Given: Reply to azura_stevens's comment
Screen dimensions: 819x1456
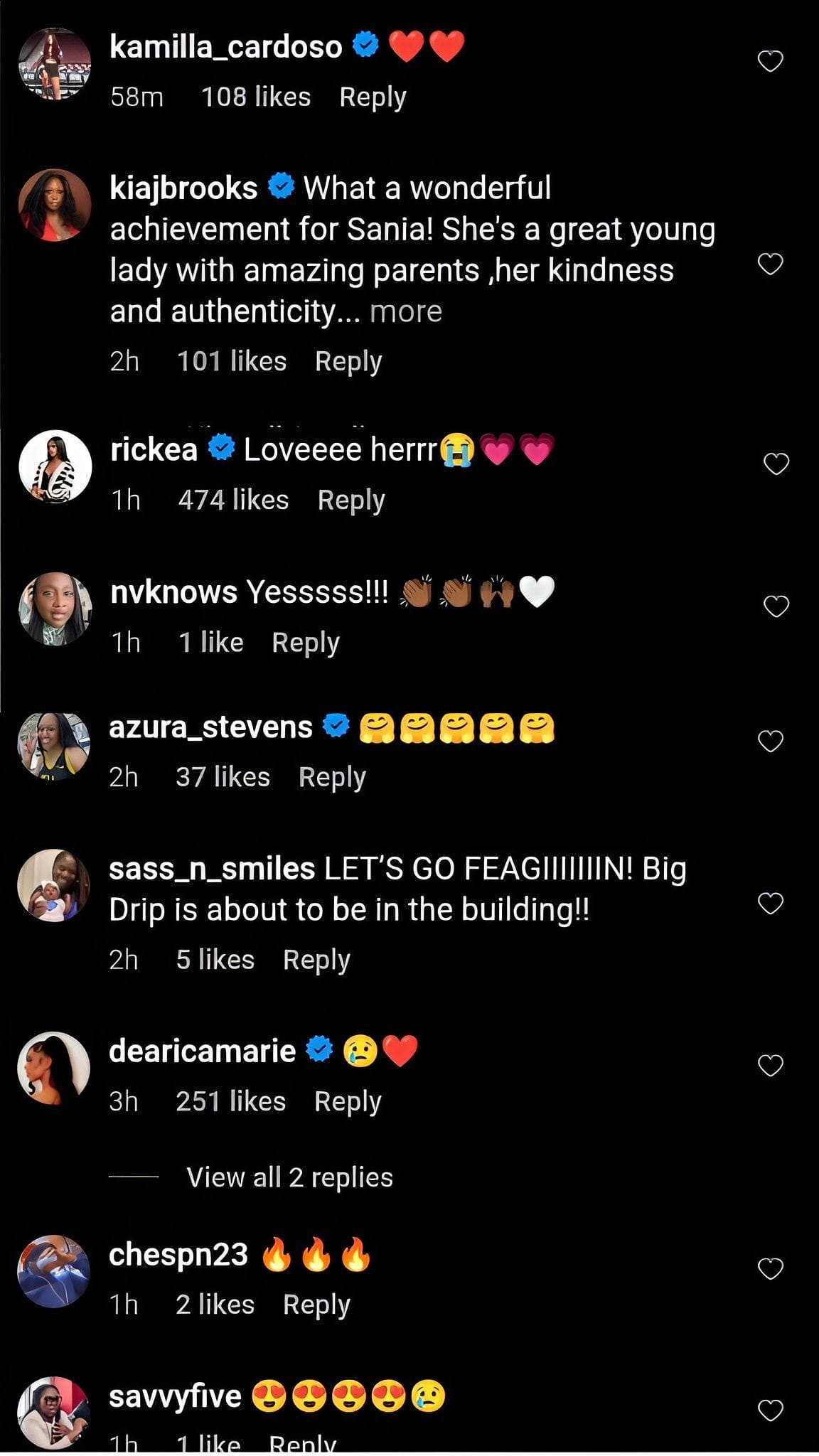Looking at the screenshot, I should tap(333, 776).
